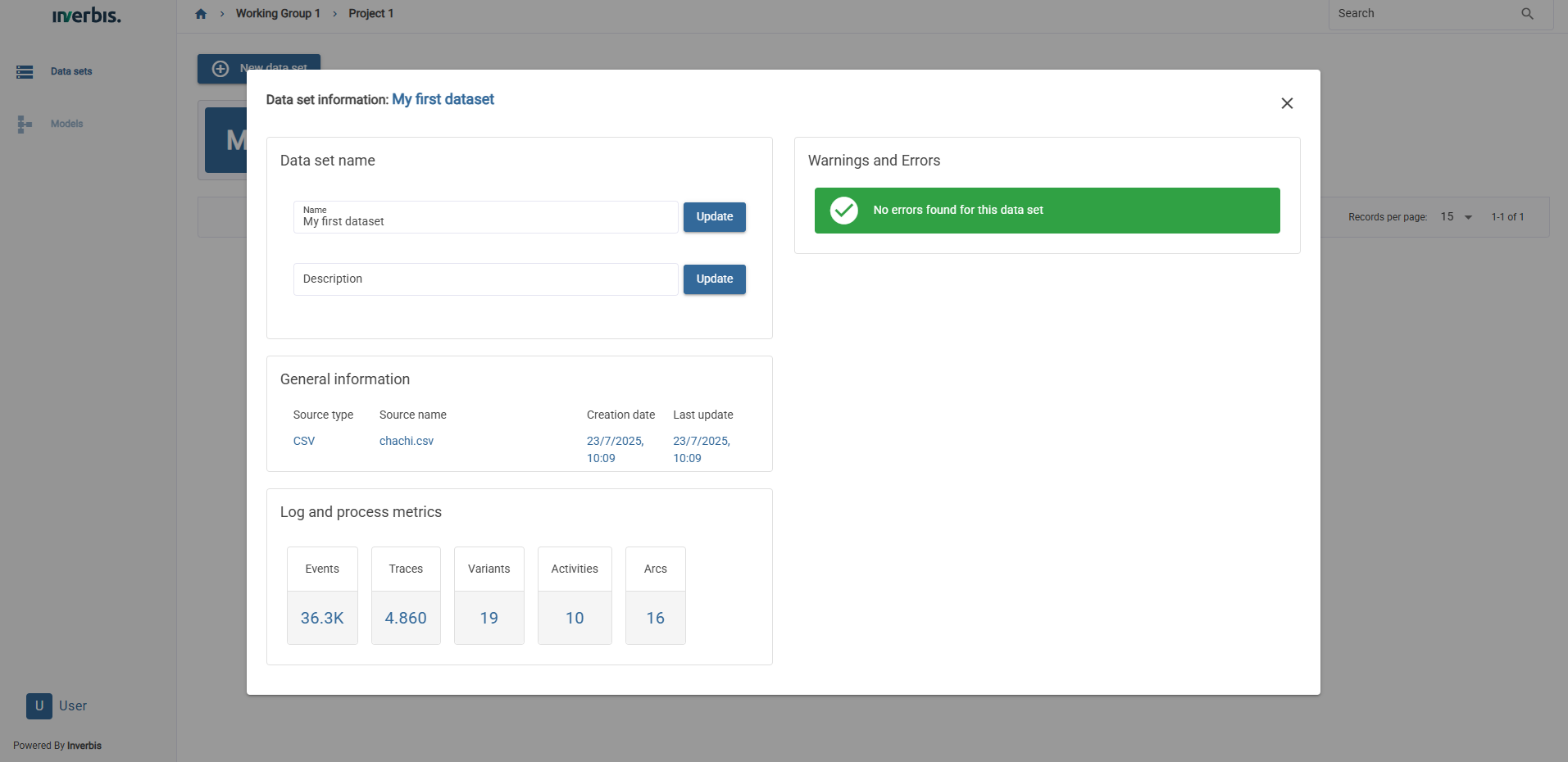The height and width of the screenshot is (762, 1568).
Task: Close the Data set information dialog
Action: pos(1286,103)
